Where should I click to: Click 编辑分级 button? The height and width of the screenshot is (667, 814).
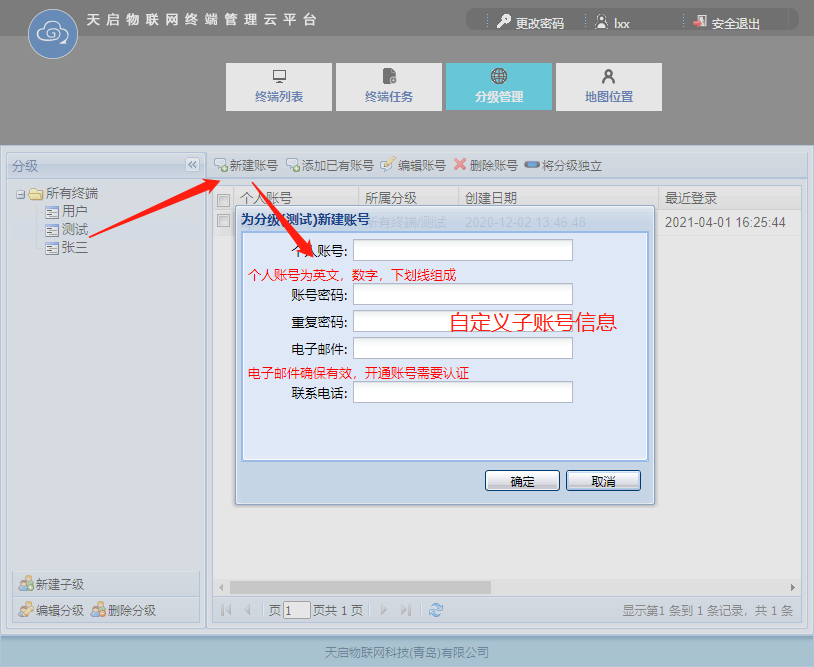(x=52, y=610)
